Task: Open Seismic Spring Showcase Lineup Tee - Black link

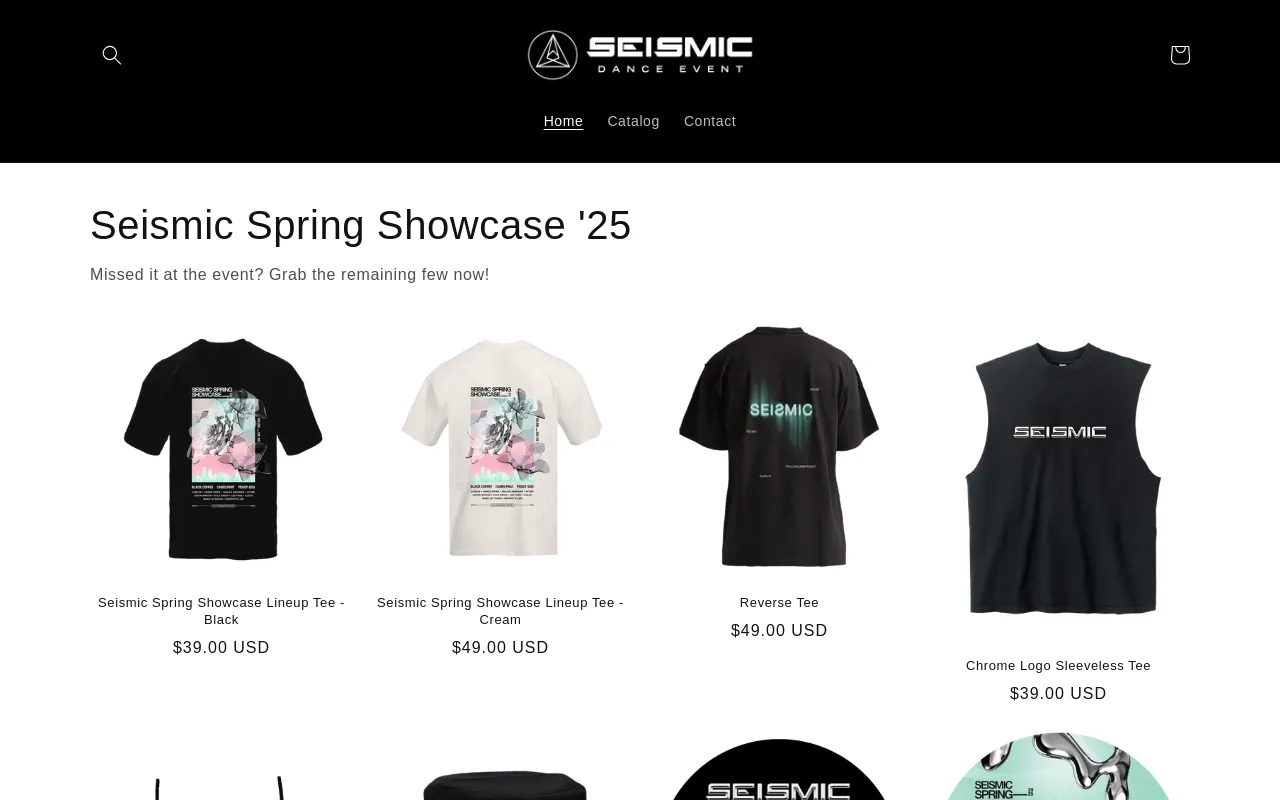Action: pyautogui.click(x=221, y=611)
